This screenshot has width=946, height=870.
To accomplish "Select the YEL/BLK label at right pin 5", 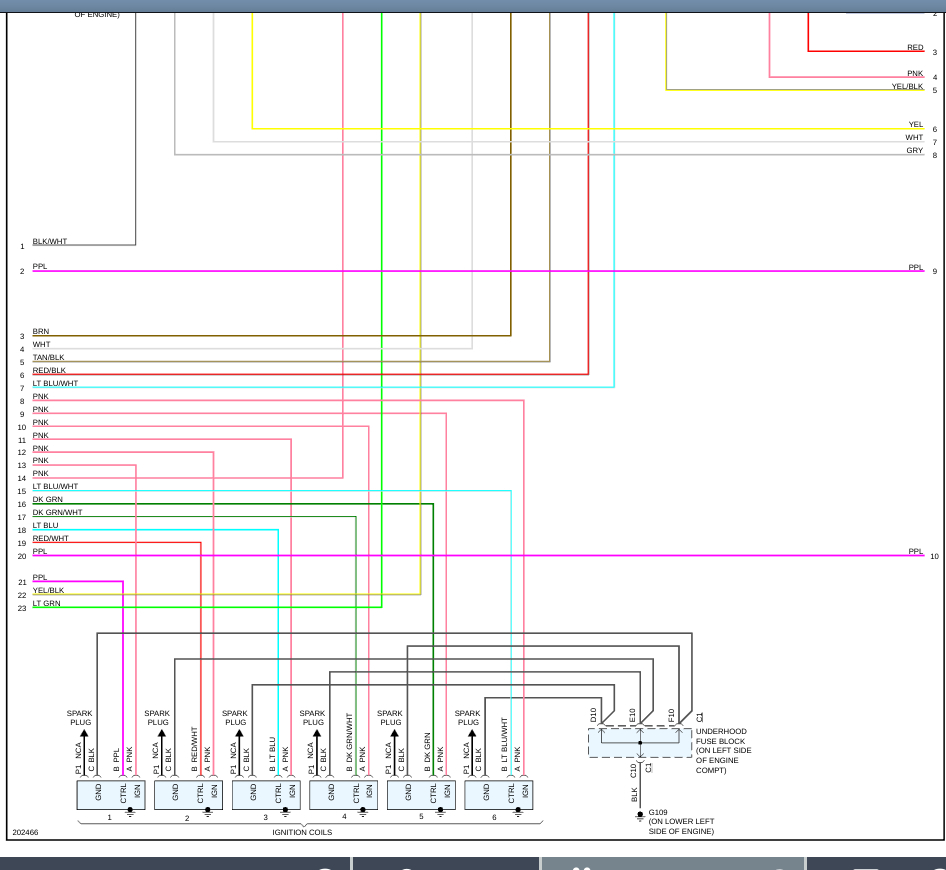I will [x=907, y=86].
